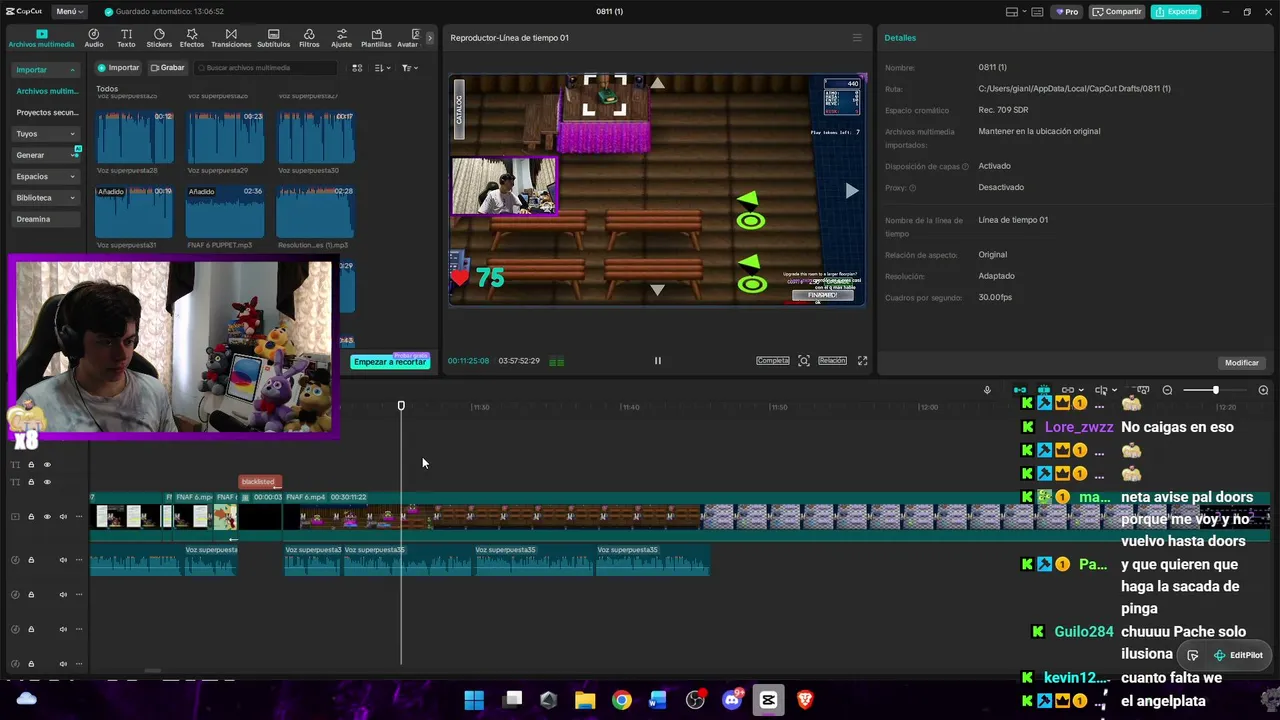
Task: Toggle visibility of the top text track
Action: 47,465
